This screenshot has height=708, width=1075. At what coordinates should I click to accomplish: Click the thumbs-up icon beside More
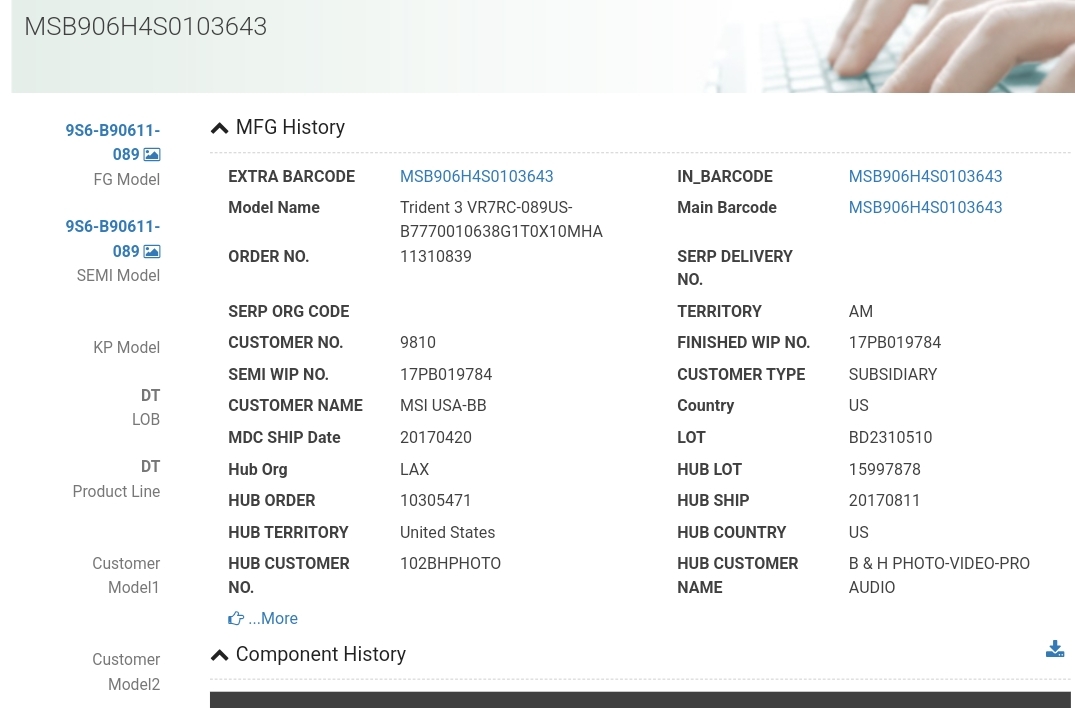pyautogui.click(x=236, y=618)
